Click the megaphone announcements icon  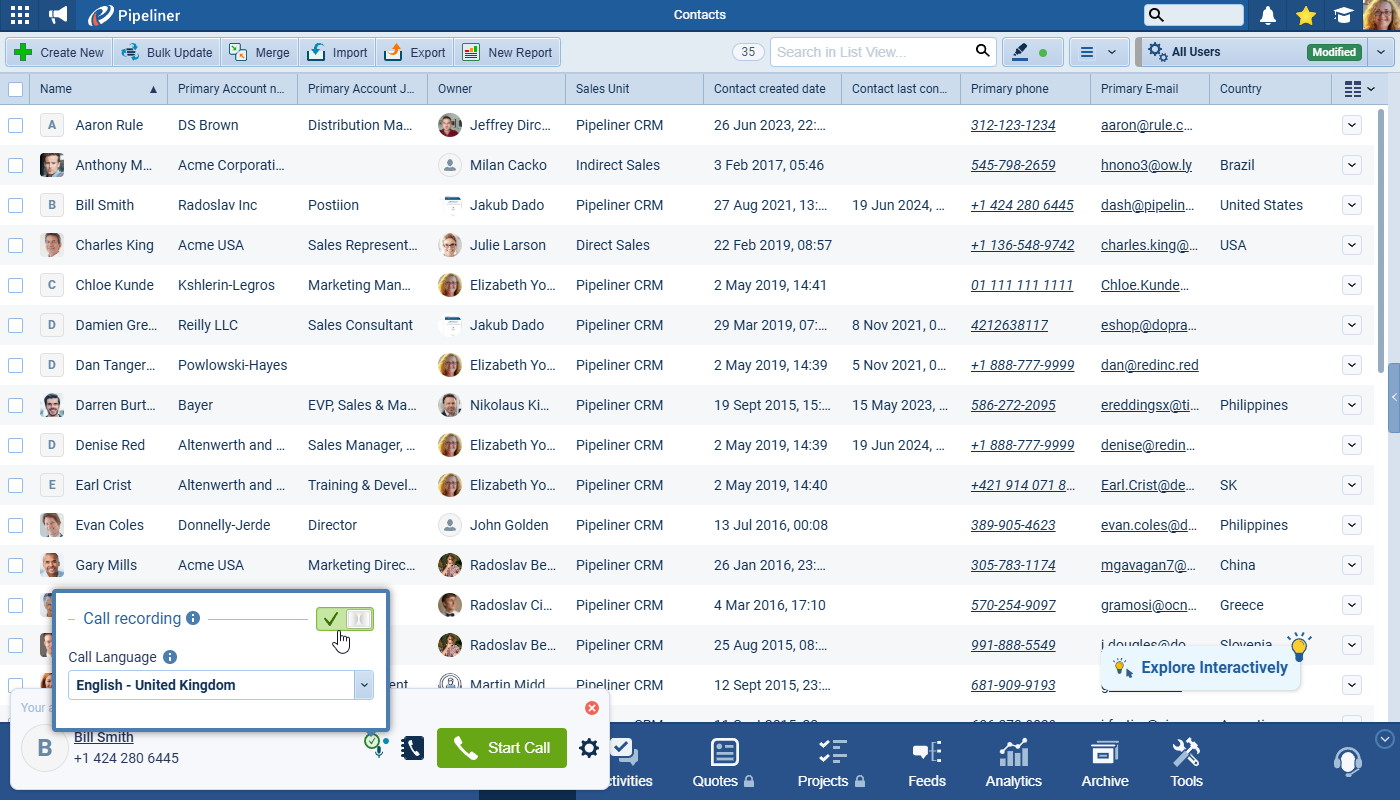(x=59, y=15)
